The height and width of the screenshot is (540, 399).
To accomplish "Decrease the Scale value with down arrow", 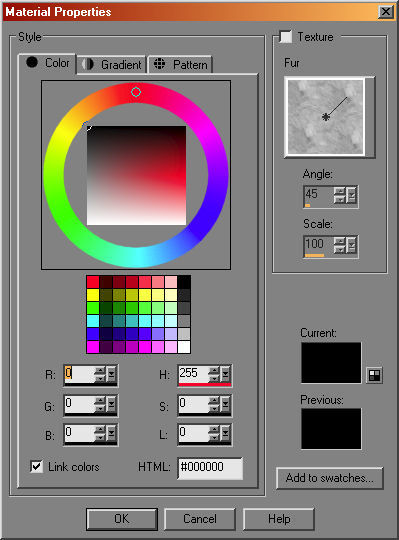I will (x=339, y=249).
